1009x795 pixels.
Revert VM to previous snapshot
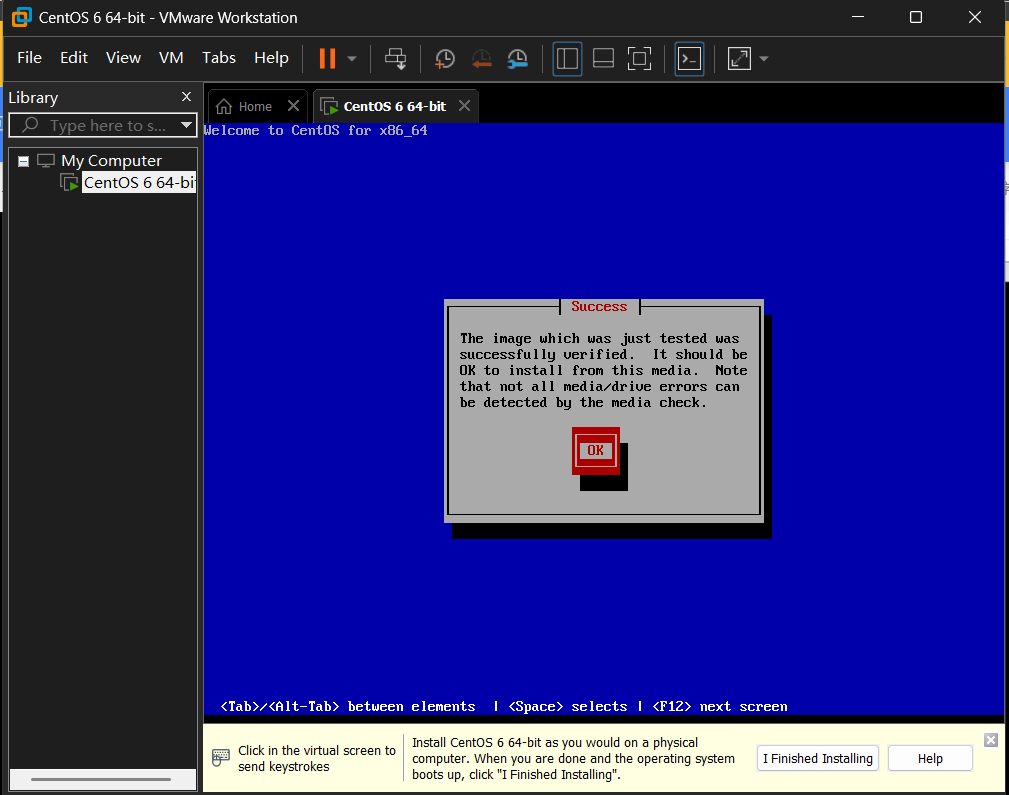tap(481, 59)
